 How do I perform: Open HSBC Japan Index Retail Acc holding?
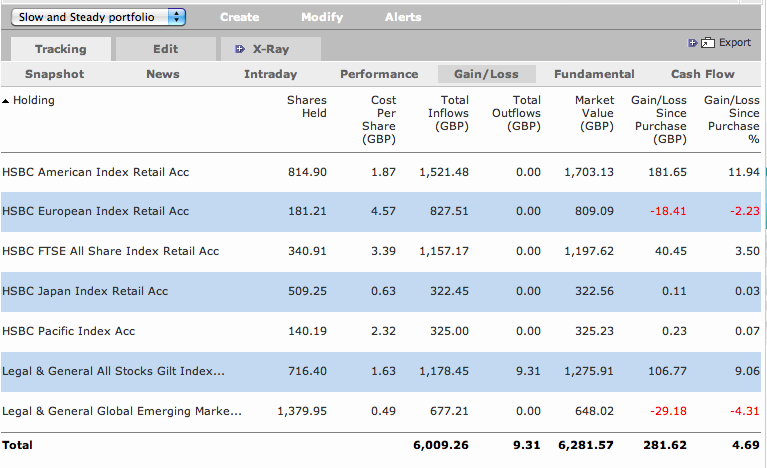[x=85, y=291]
